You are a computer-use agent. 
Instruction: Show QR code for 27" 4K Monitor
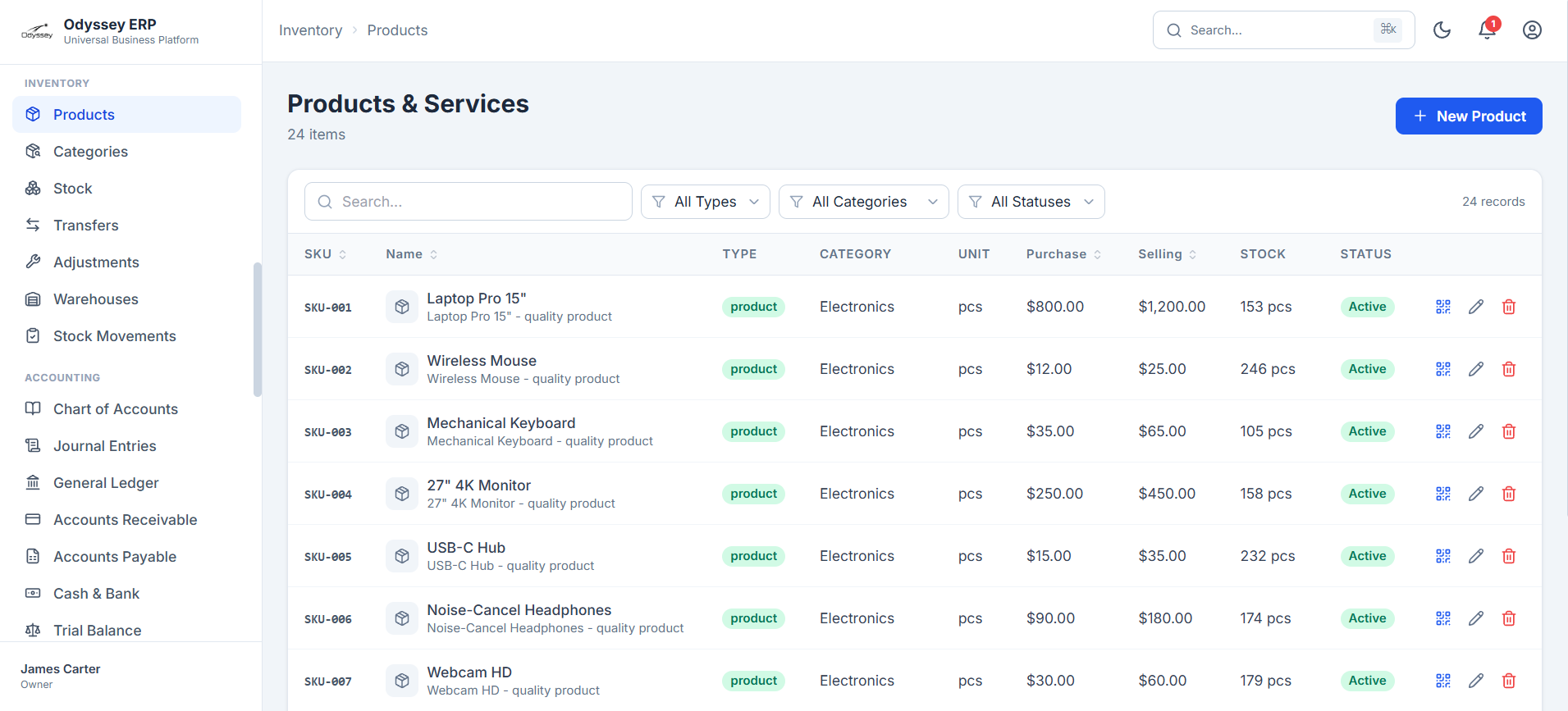[1443, 494]
